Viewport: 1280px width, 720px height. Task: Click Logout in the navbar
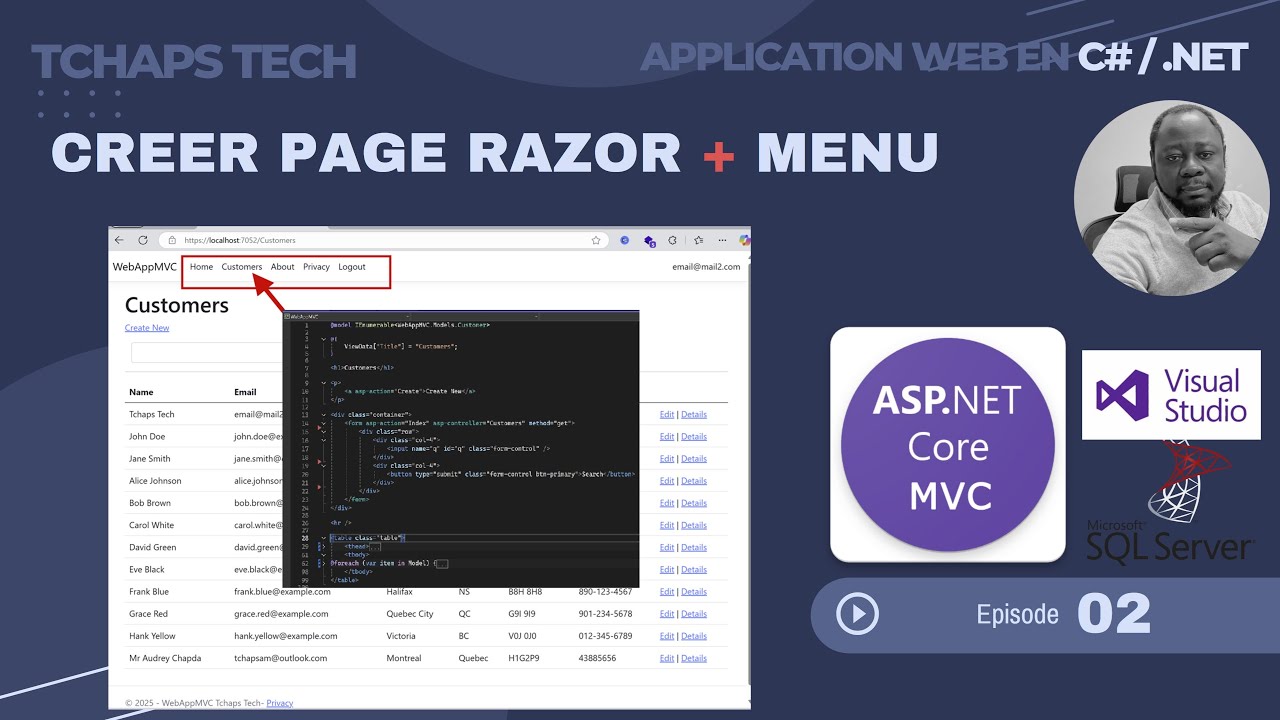point(352,267)
